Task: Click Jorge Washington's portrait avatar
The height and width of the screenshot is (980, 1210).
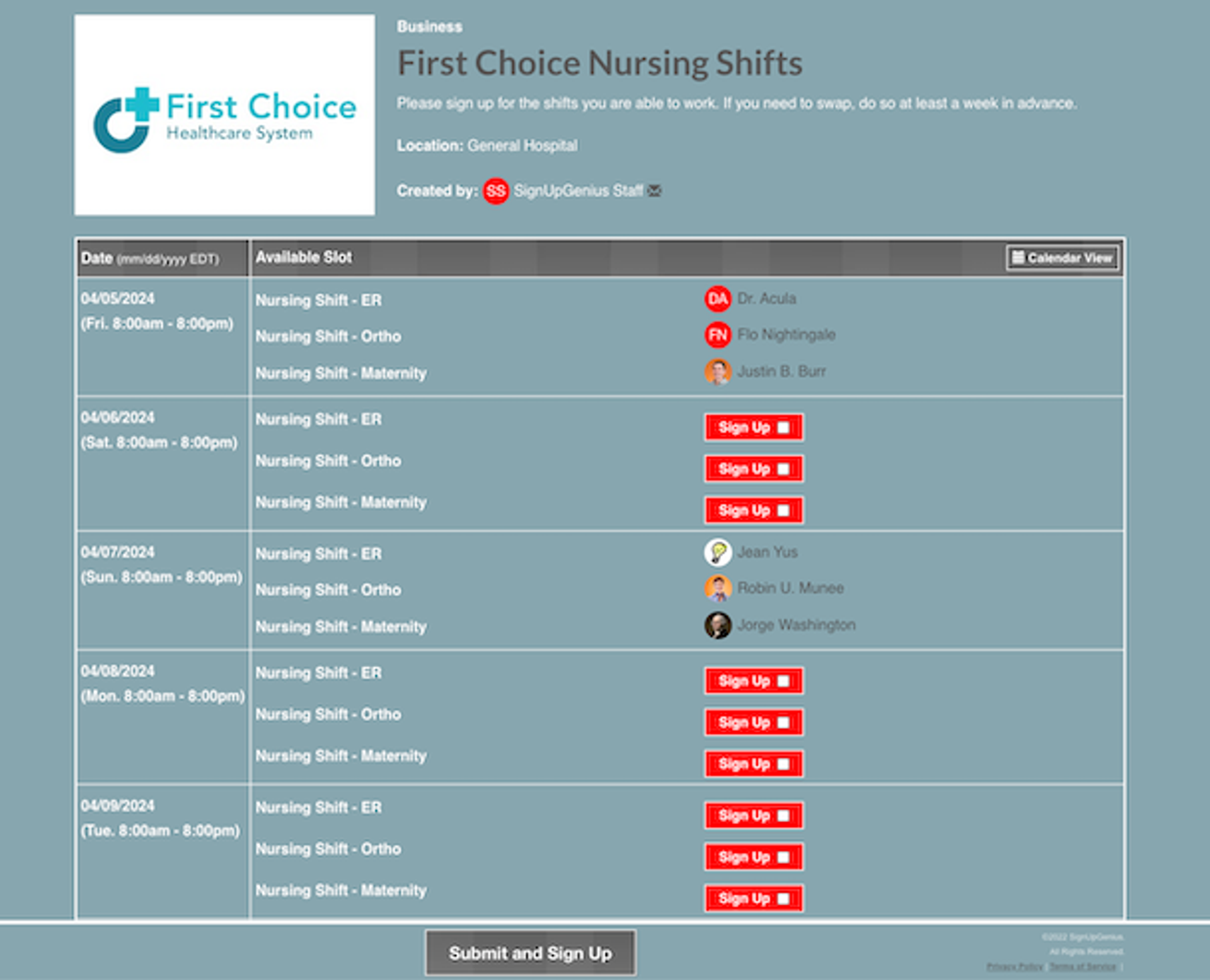Action: coord(718,625)
